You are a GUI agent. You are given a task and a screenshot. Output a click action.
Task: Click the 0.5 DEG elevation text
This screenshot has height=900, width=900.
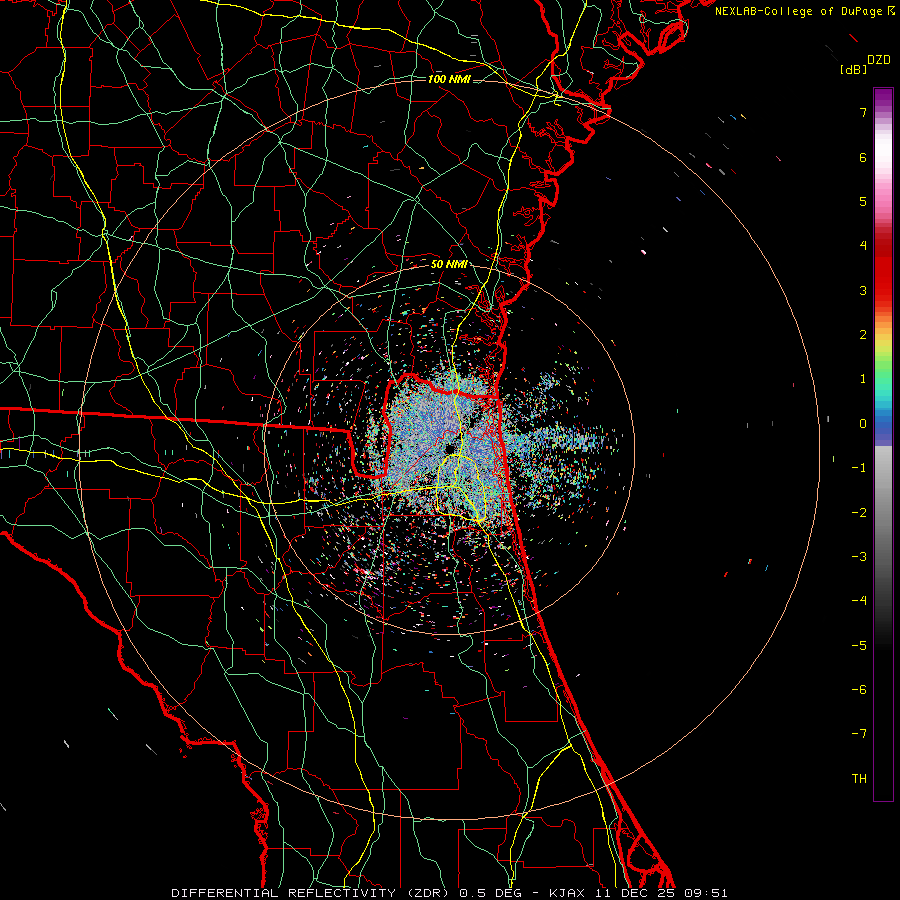(490, 893)
